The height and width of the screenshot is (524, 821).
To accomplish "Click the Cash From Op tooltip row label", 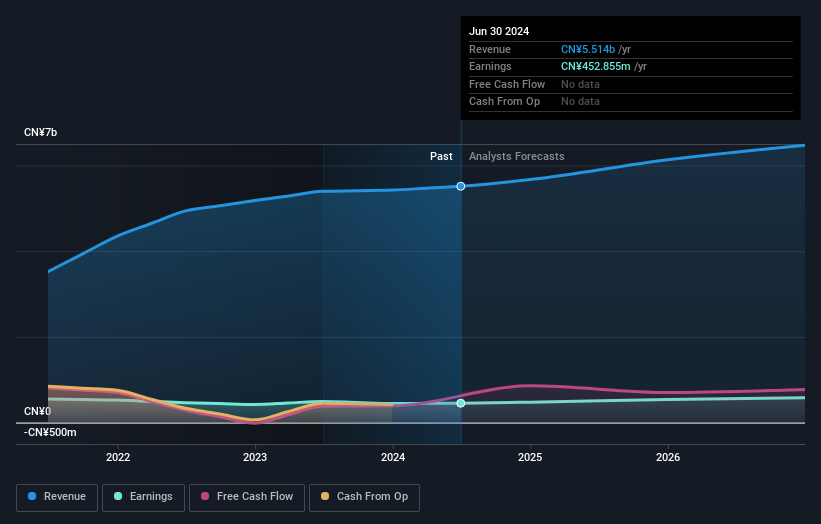I will click(x=504, y=102).
